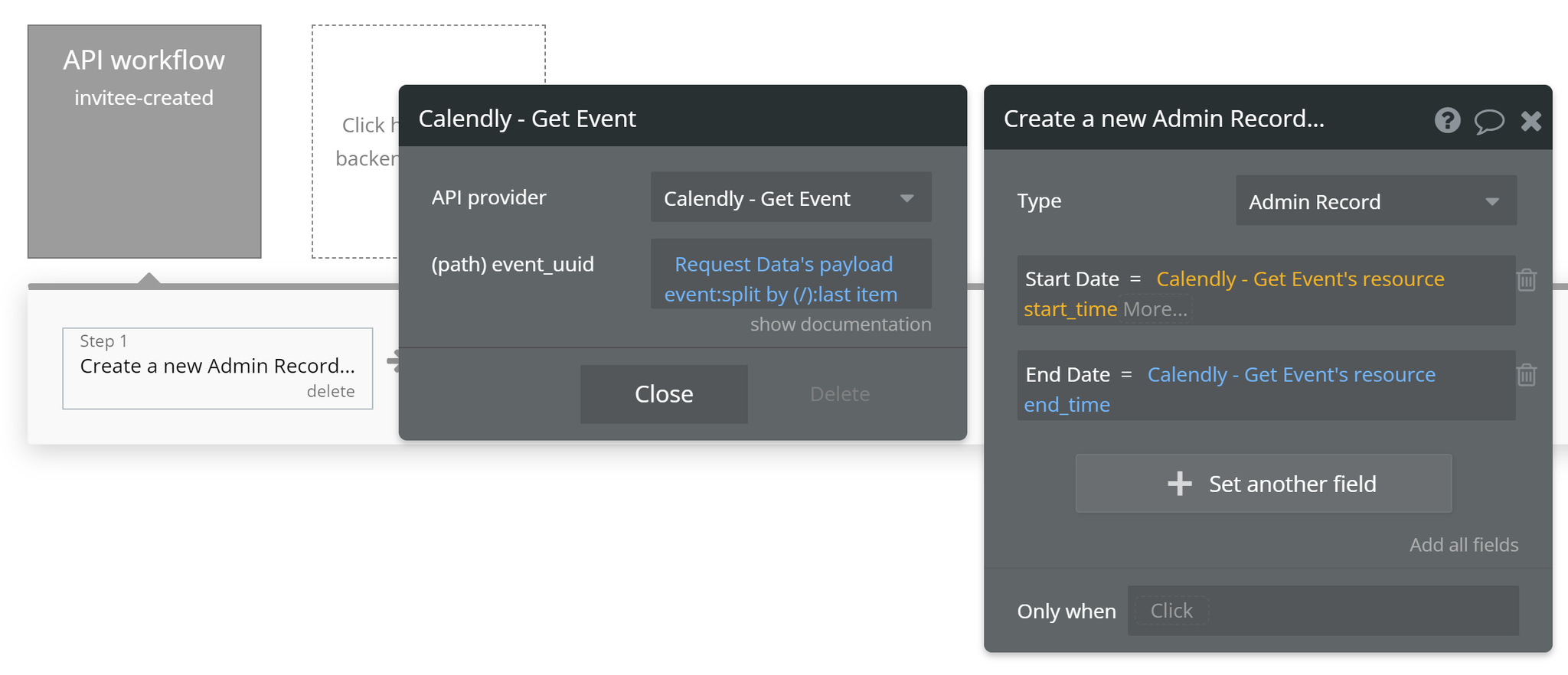Image resolution: width=1568 pixels, height=675 pixels.
Task: Select the API workflow invitee-created event
Action: click(x=145, y=142)
